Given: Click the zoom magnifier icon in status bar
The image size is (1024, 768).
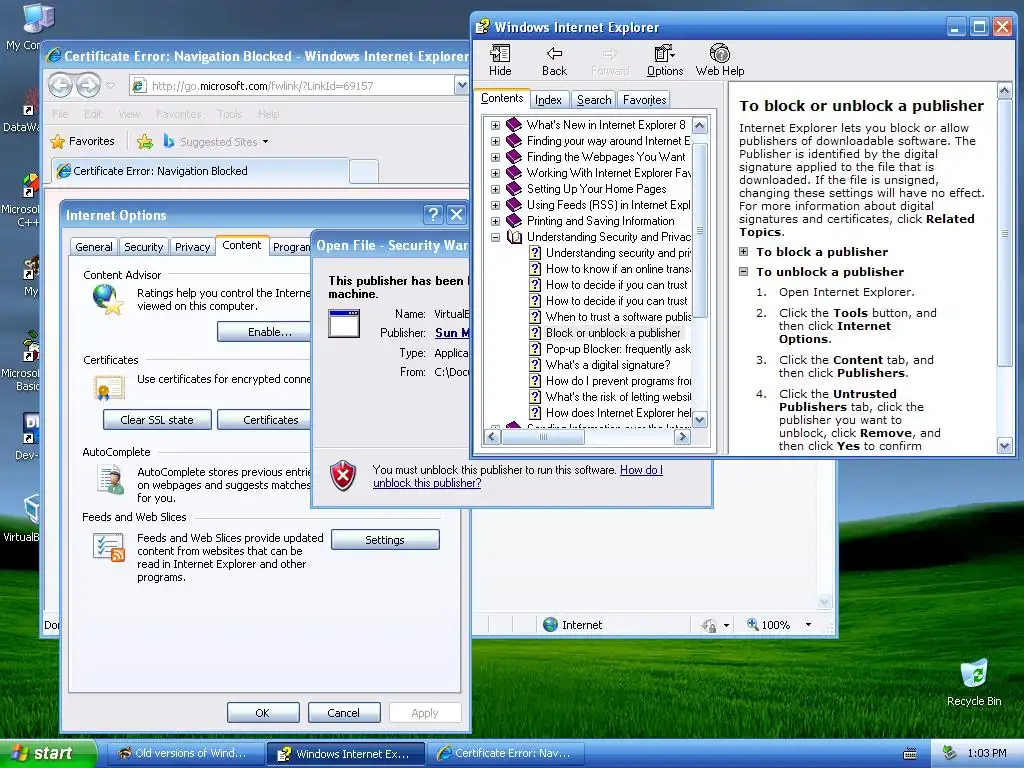Looking at the screenshot, I should click(752, 624).
